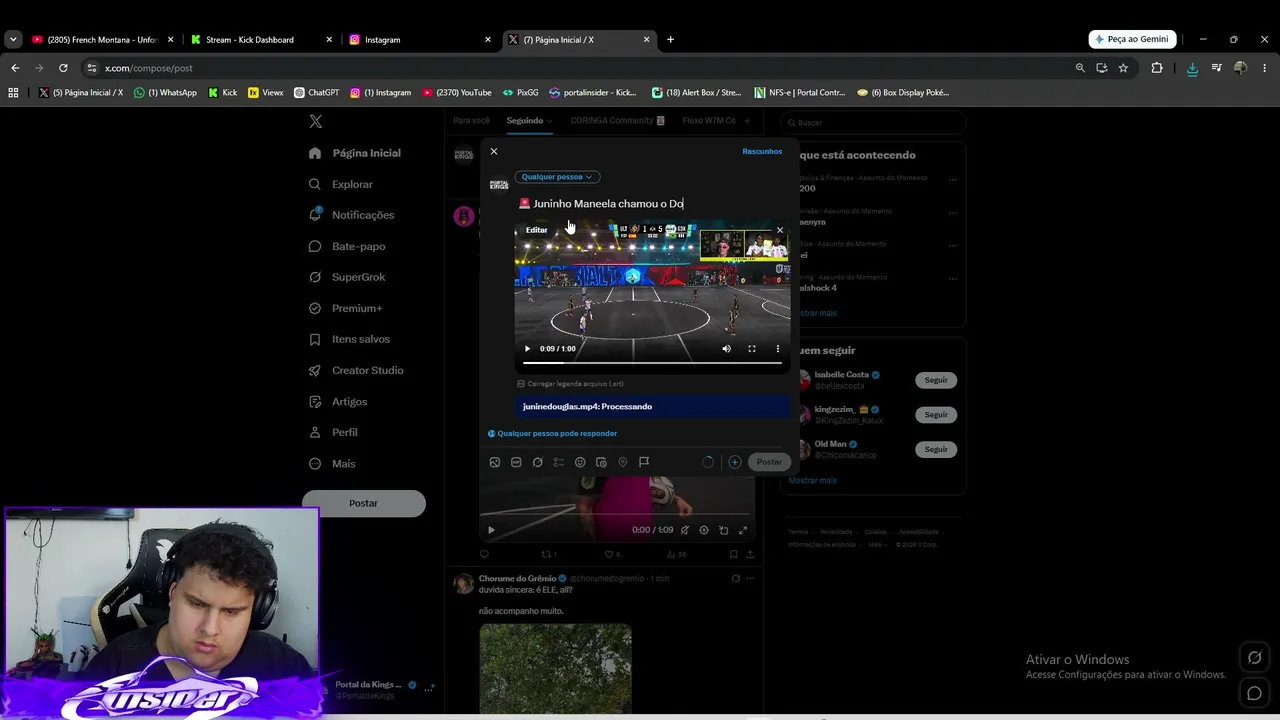Open the GIF picker in composer
The height and width of the screenshot is (720, 1280).
[x=516, y=462]
